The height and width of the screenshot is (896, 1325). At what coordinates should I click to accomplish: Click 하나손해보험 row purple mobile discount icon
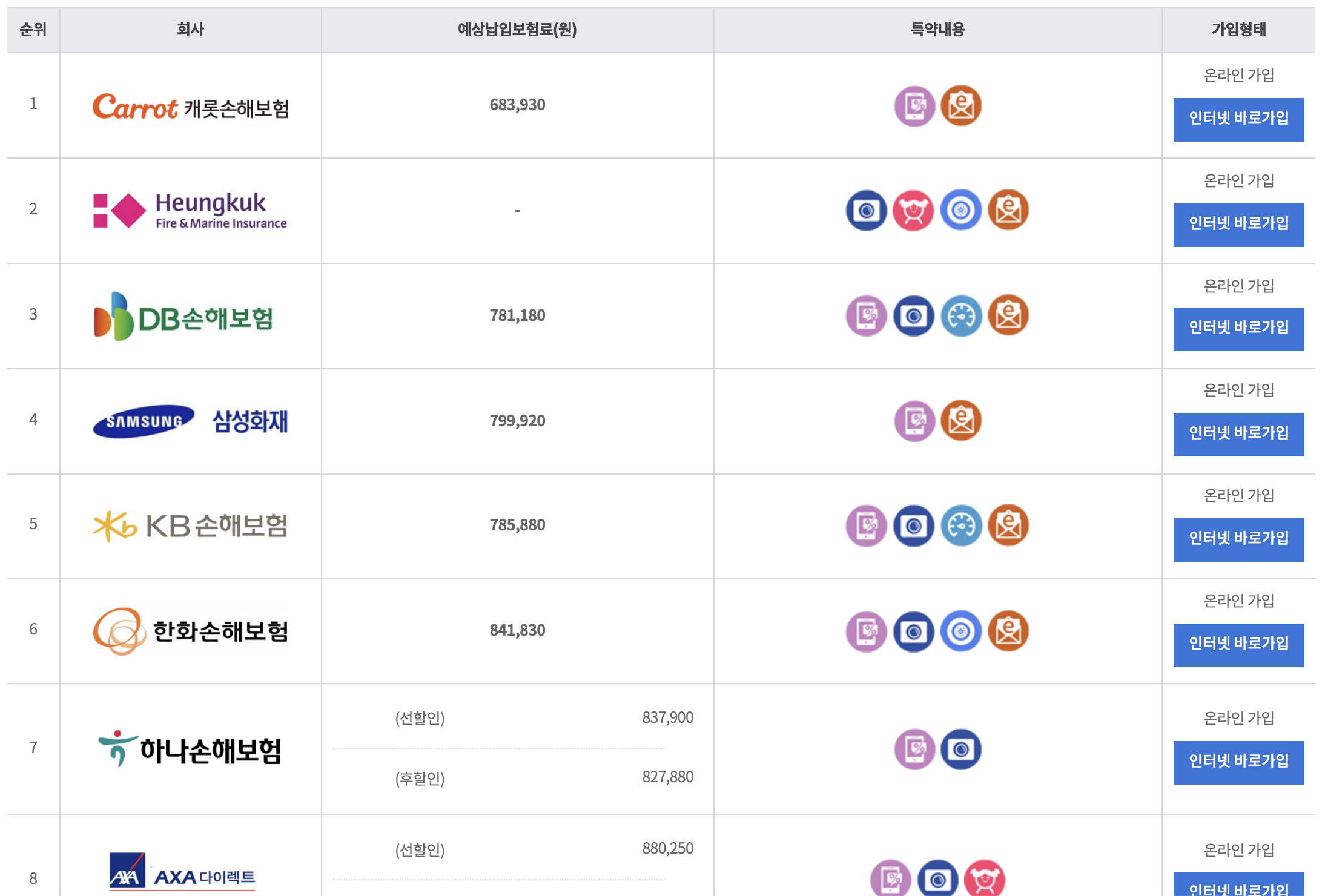click(914, 749)
